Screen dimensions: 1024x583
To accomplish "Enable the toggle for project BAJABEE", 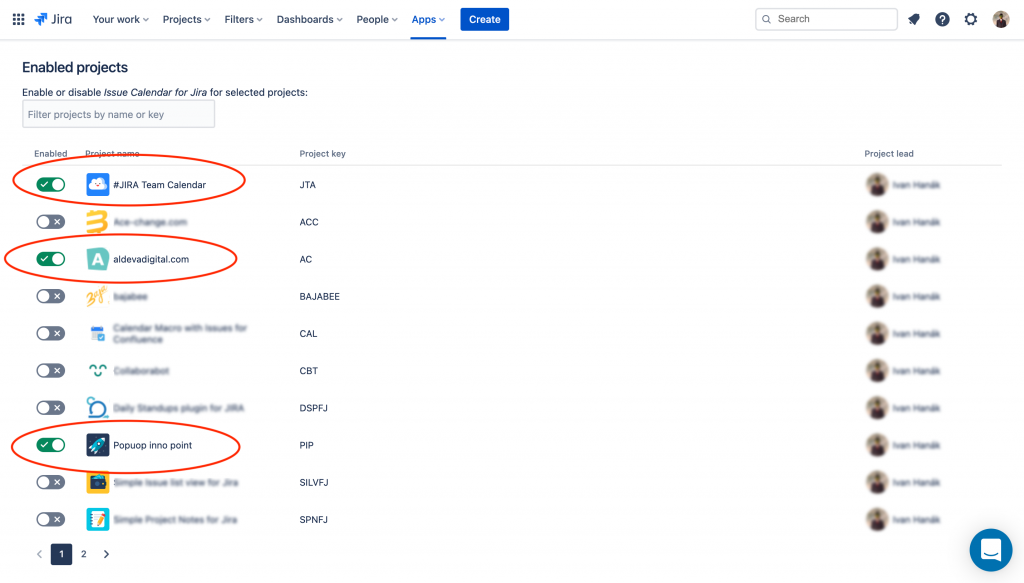I will click(x=50, y=296).
